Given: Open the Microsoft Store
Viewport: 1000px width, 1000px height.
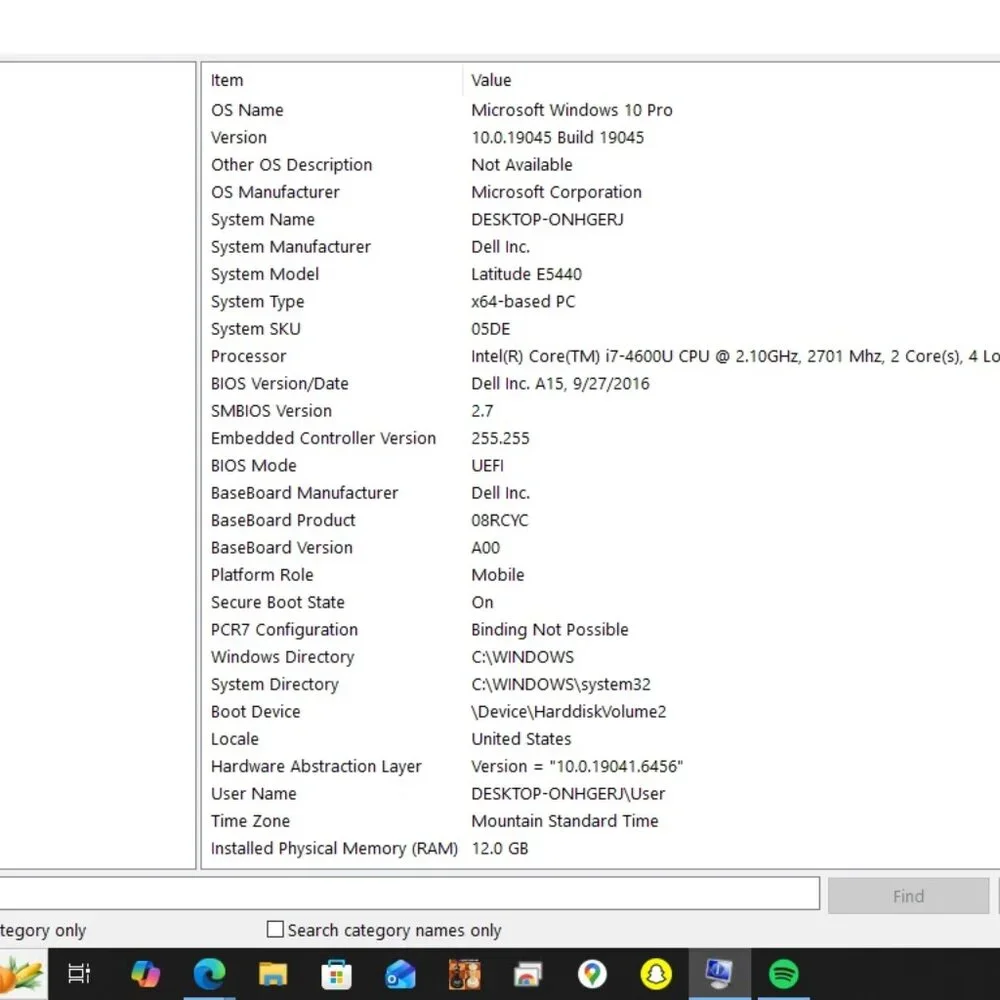Looking at the screenshot, I should 337,974.
